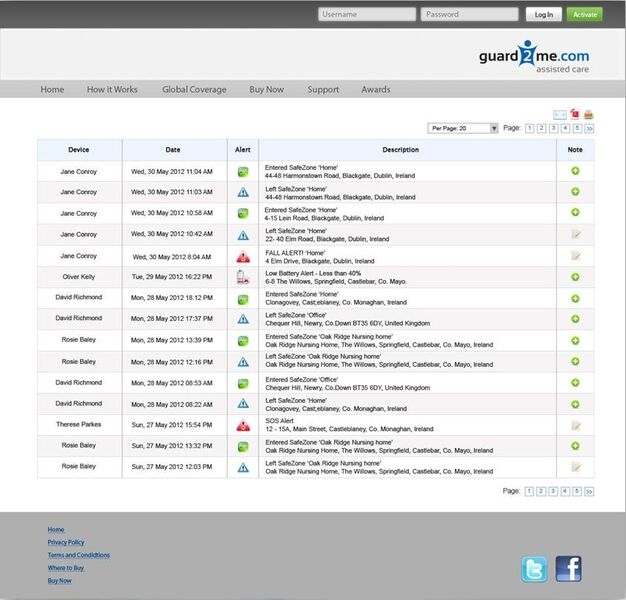This screenshot has width=626, height=600.
Task: Open the Twitter icon in footer
Action: (534, 569)
